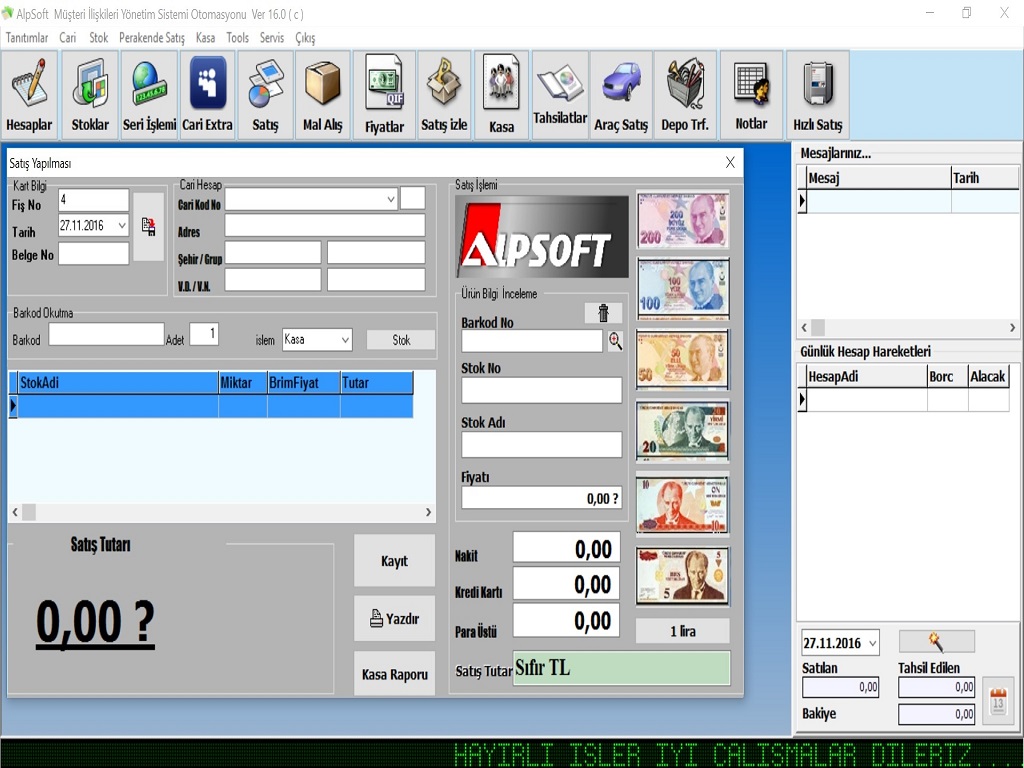The width and height of the screenshot is (1024, 768).
Task: Click the Adres field
Action: tap(325, 225)
